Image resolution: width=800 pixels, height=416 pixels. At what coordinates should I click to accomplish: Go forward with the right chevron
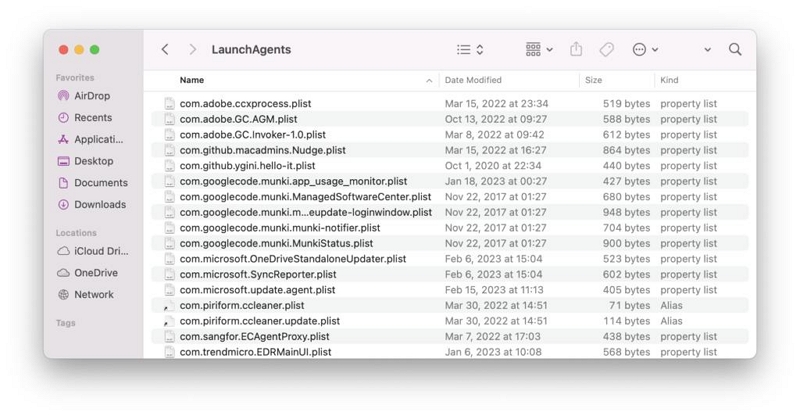coord(192,50)
